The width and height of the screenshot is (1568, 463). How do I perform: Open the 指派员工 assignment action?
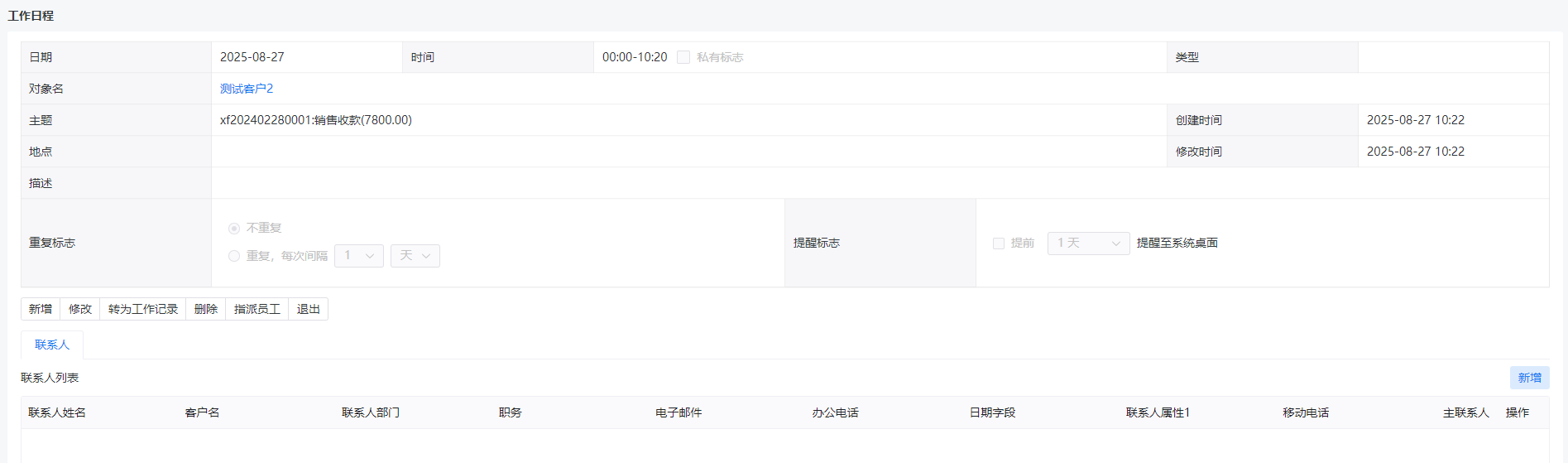tap(257, 309)
